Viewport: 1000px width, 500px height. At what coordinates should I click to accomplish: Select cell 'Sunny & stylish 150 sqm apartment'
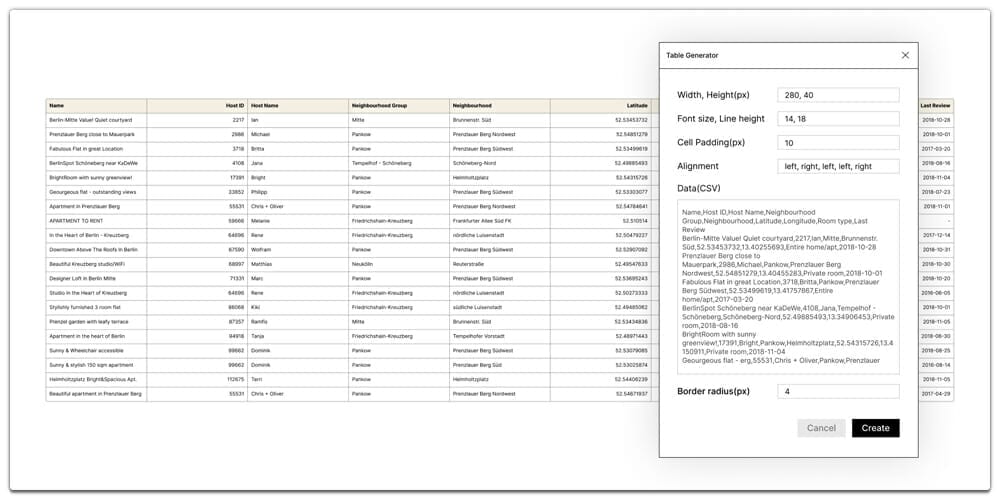click(x=96, y=365)
